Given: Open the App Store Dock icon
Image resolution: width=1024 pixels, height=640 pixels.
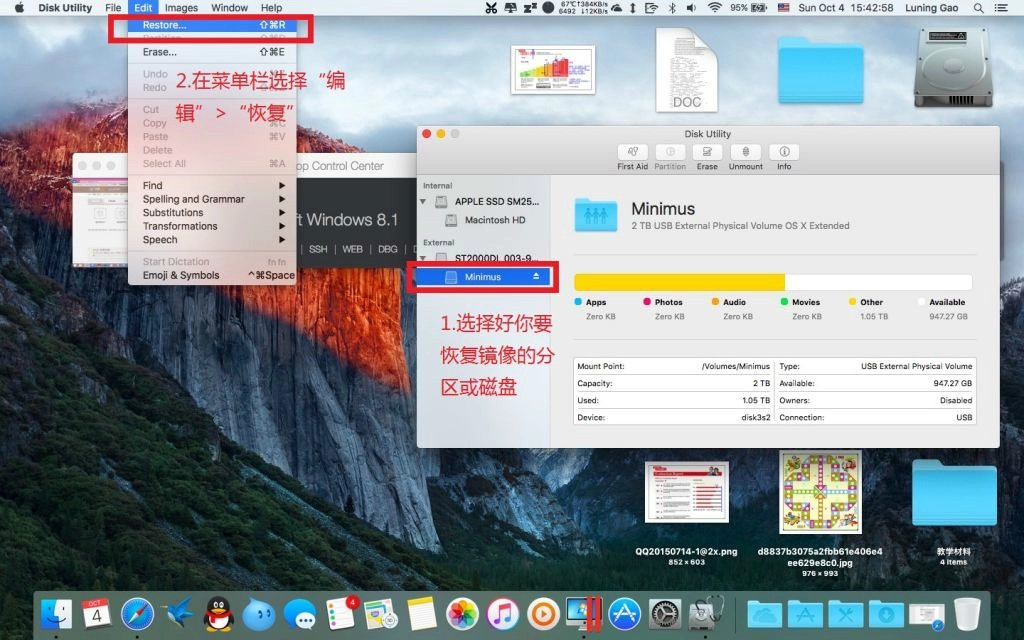Looking at the screenshot, I should point(624,615).
